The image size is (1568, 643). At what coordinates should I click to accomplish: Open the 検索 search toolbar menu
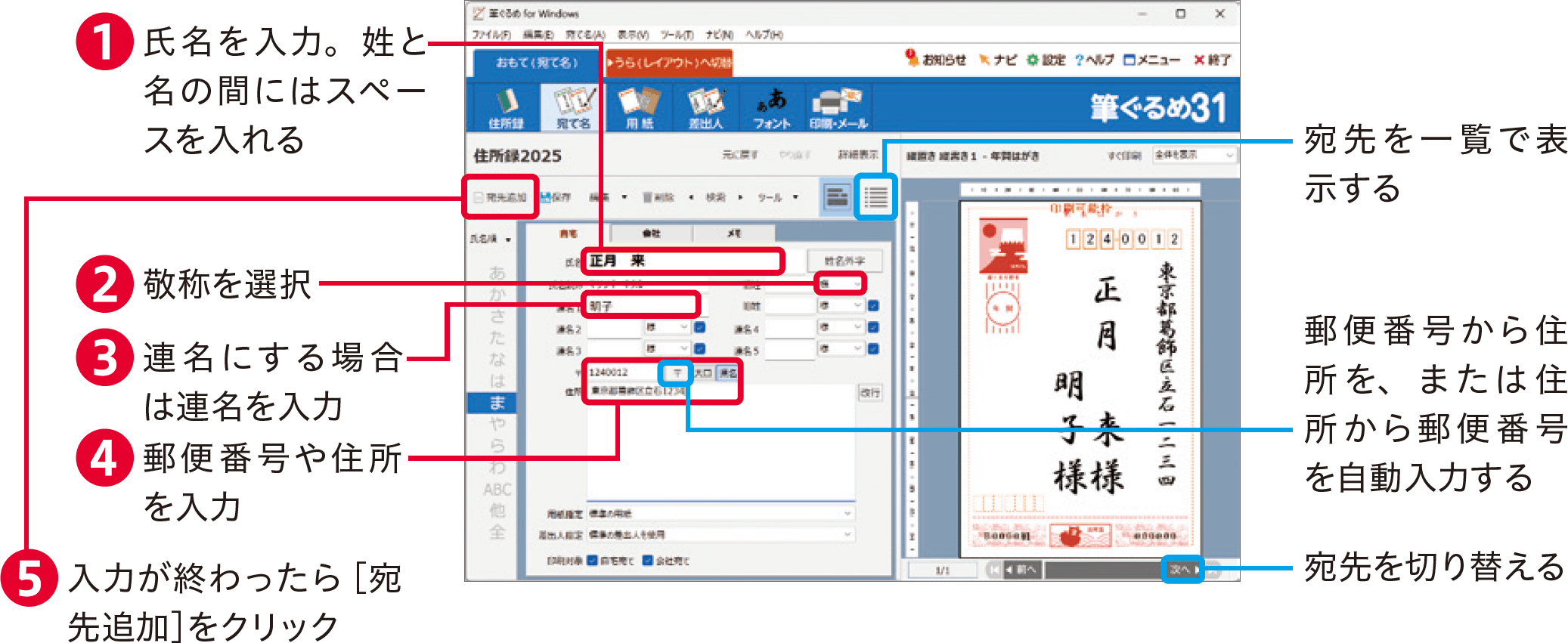[x=715, y=197]
